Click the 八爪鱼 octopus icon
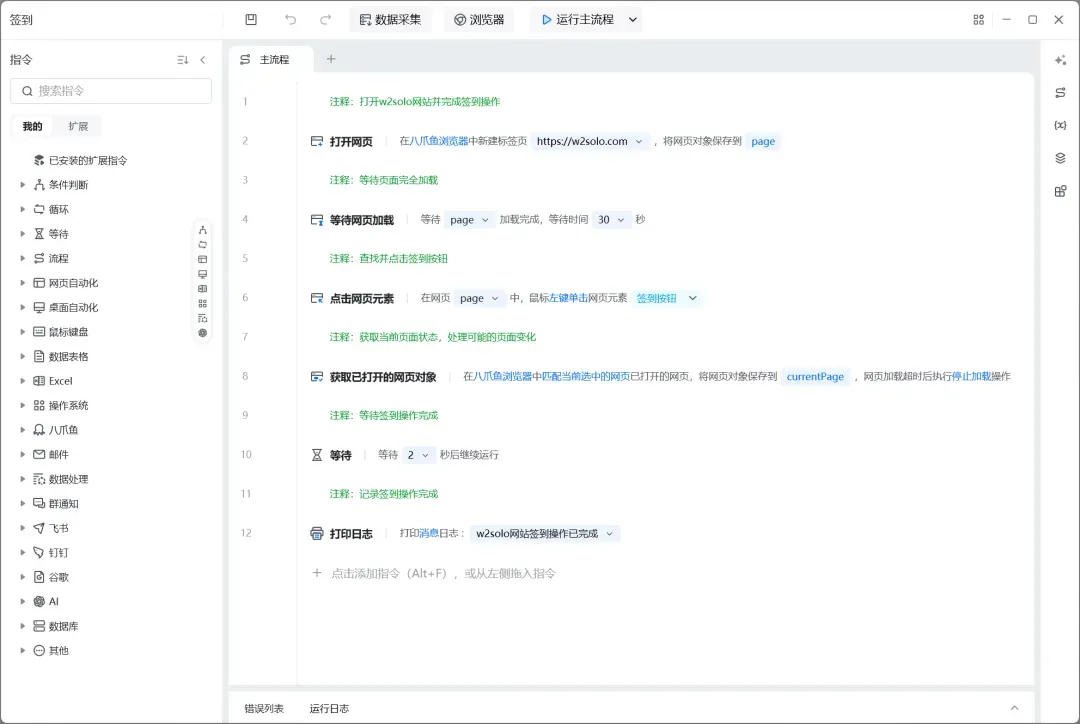Viewport: 1080px width, 724px height. 39,430
